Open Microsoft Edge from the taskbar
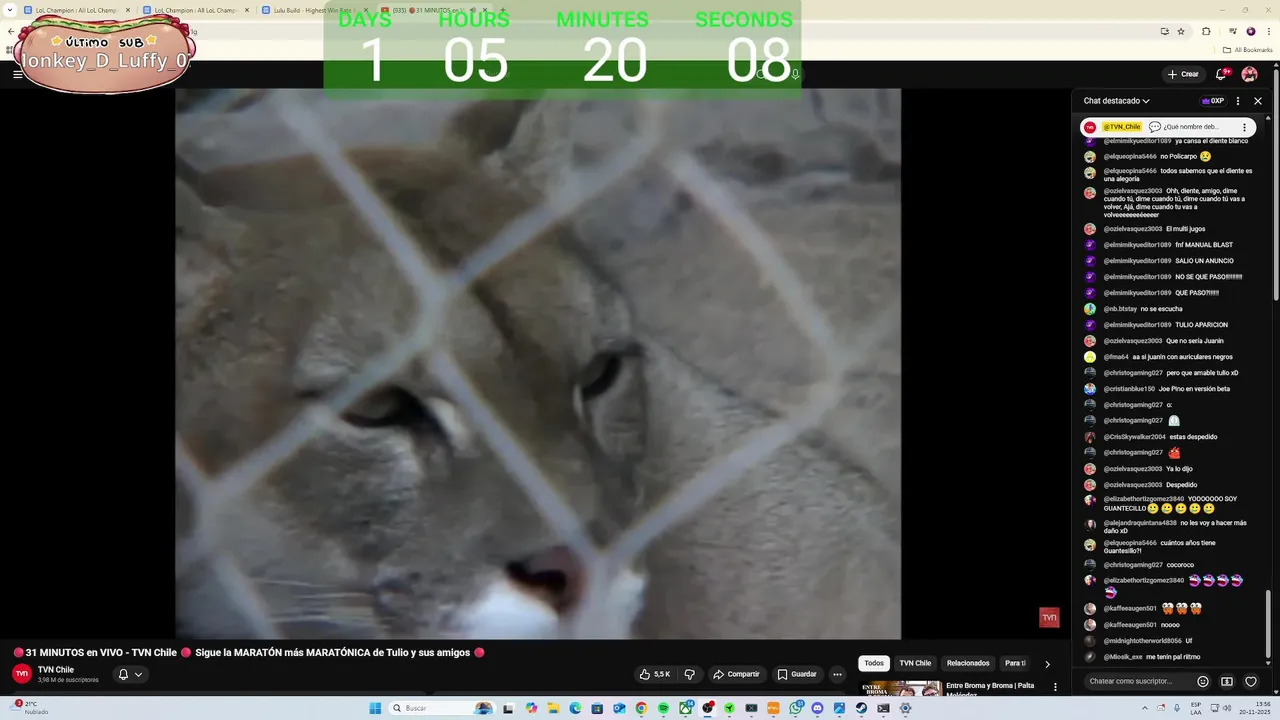Image resolution: width=1280 pixels, height=720 pixels. [575, 708]
